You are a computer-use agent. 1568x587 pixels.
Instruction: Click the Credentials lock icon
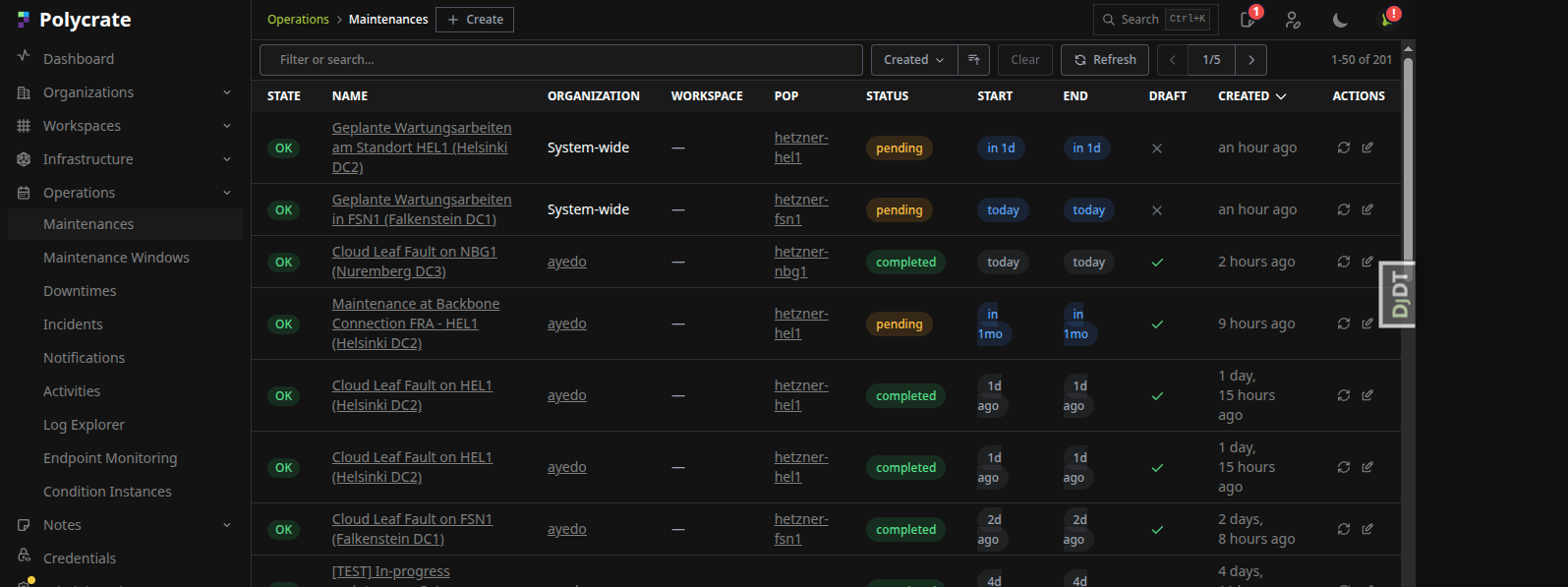coord(24,557)
